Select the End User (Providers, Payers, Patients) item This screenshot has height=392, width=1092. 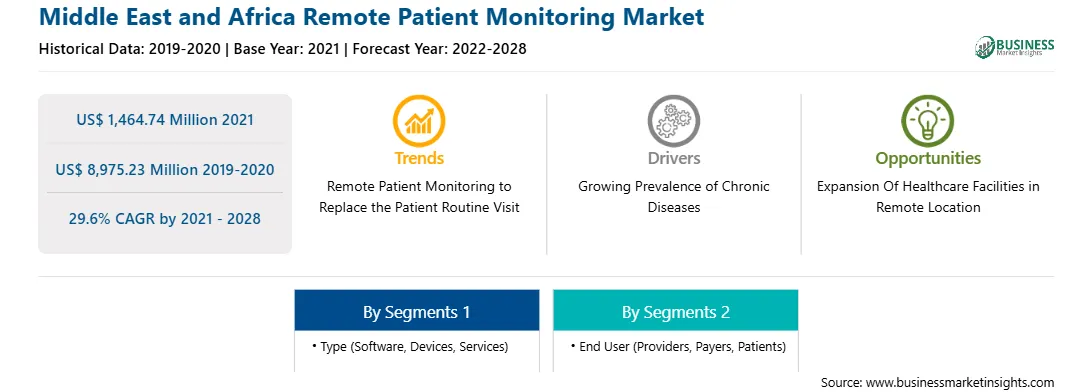pos(678,346)
